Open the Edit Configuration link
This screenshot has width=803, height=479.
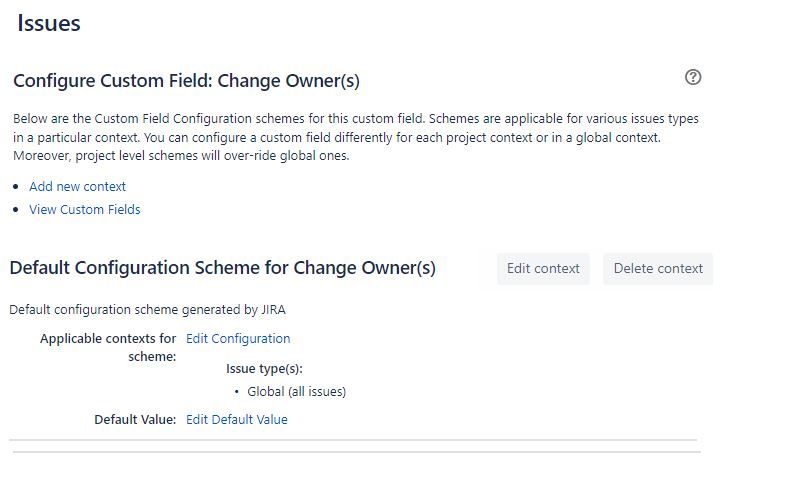point(238,339)
